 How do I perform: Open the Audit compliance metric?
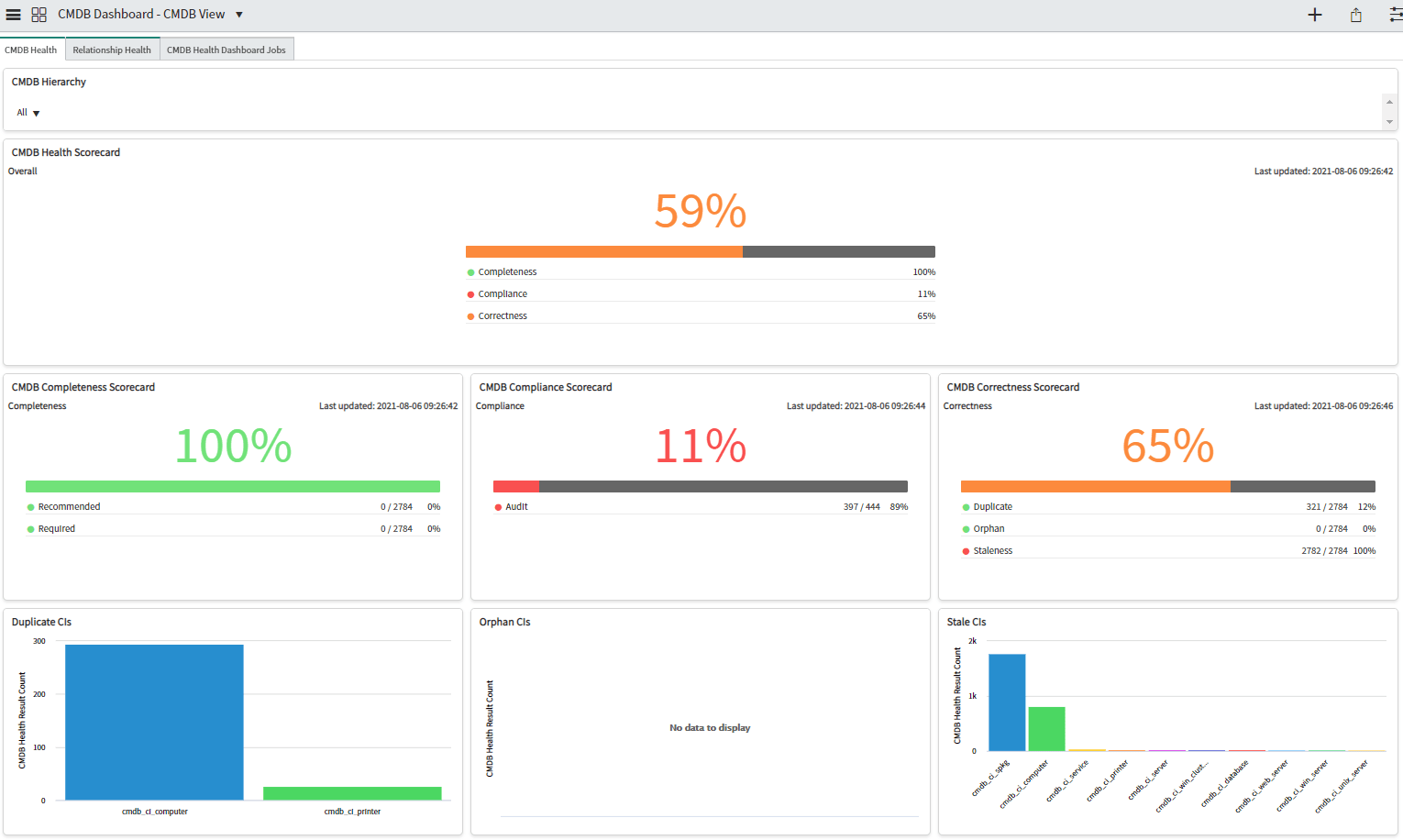click(701, 507)
